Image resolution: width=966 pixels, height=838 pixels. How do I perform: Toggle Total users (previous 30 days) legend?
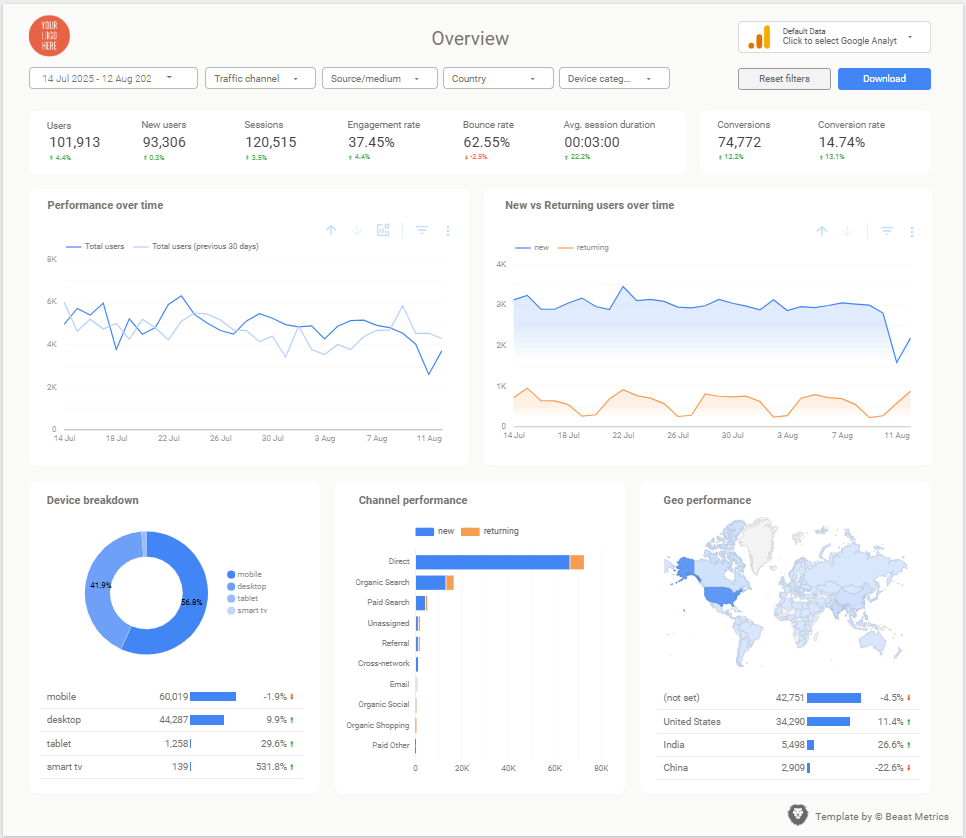pos(196,246)
